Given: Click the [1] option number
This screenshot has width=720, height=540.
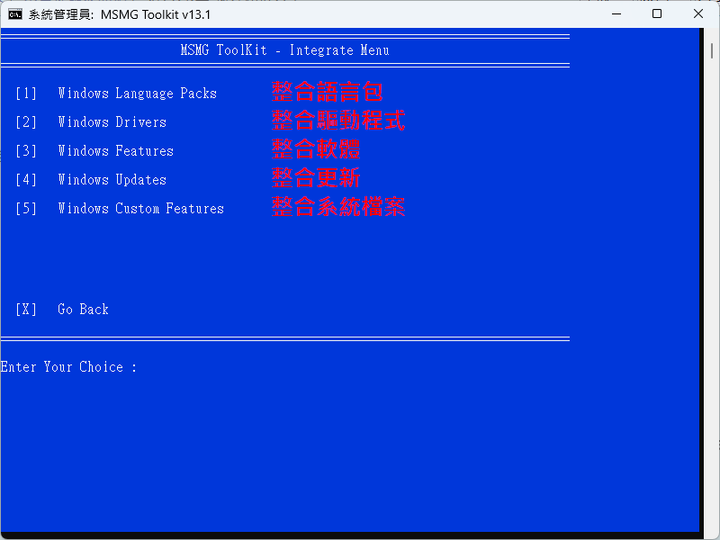Looking at the screenshot, I should 26,93.
